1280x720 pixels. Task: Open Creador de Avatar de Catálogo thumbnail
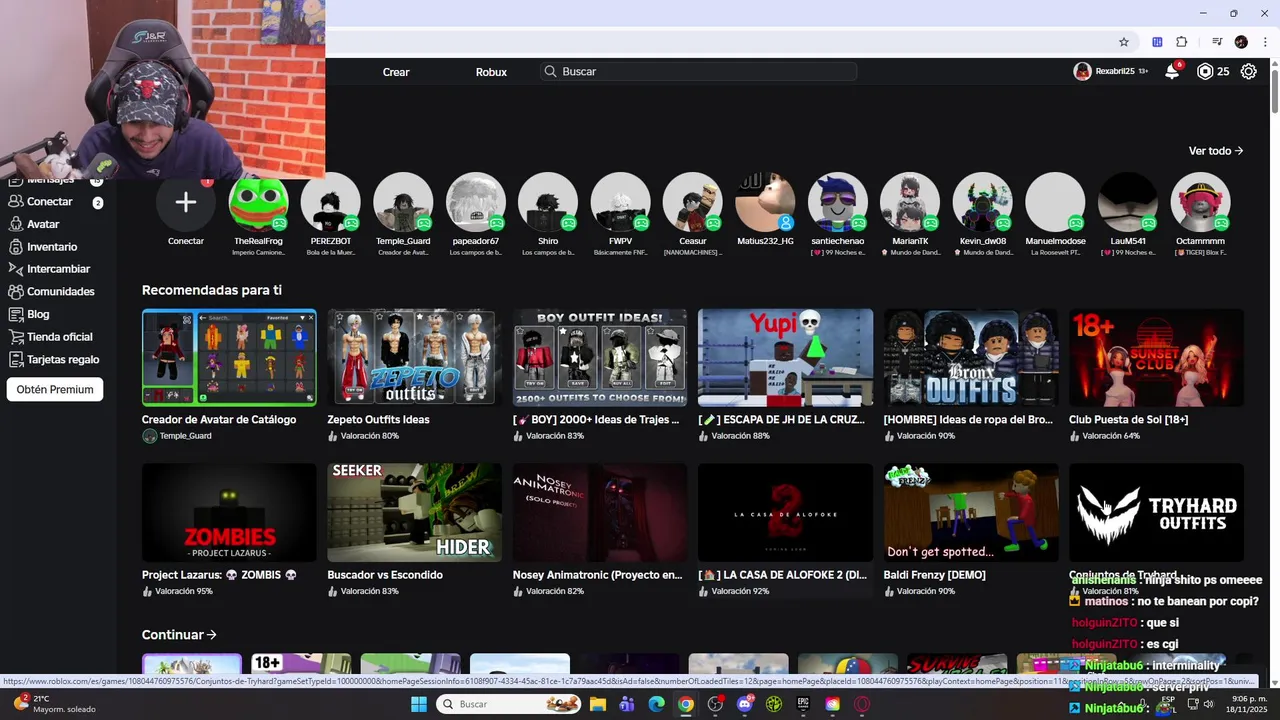point(229,357)
